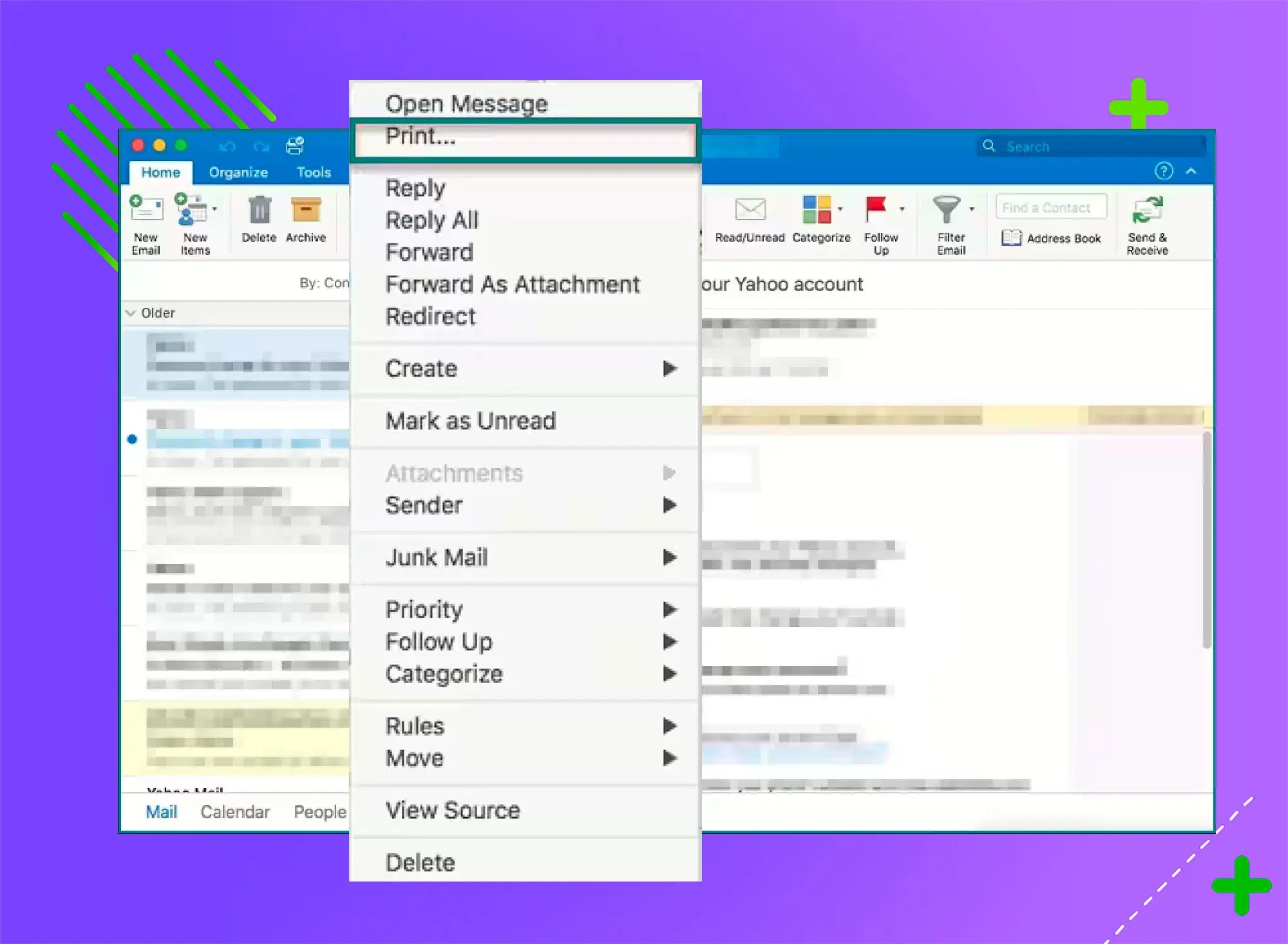The height and width of the screenshot is (944, 1288).
Task: Expand the Junk Mail submenu
Action: click(525, 558)
